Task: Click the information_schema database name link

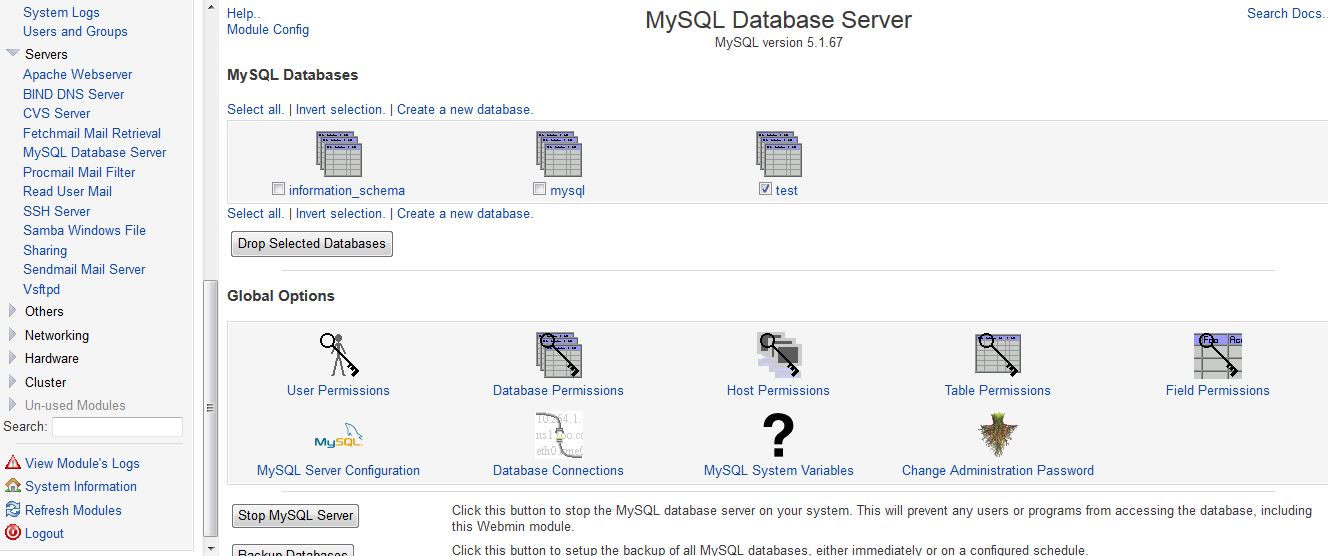Action: 347,190
